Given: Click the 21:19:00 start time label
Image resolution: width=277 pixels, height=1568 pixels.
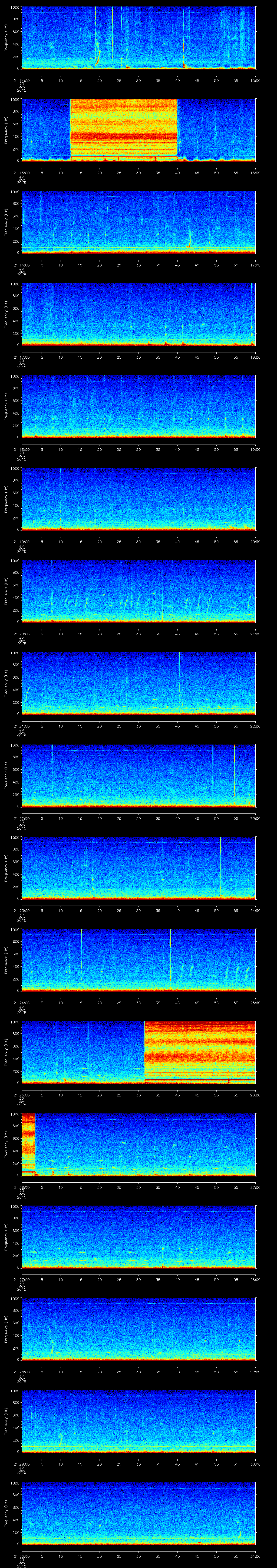Looking at the screenshot, I should point(21,542).
